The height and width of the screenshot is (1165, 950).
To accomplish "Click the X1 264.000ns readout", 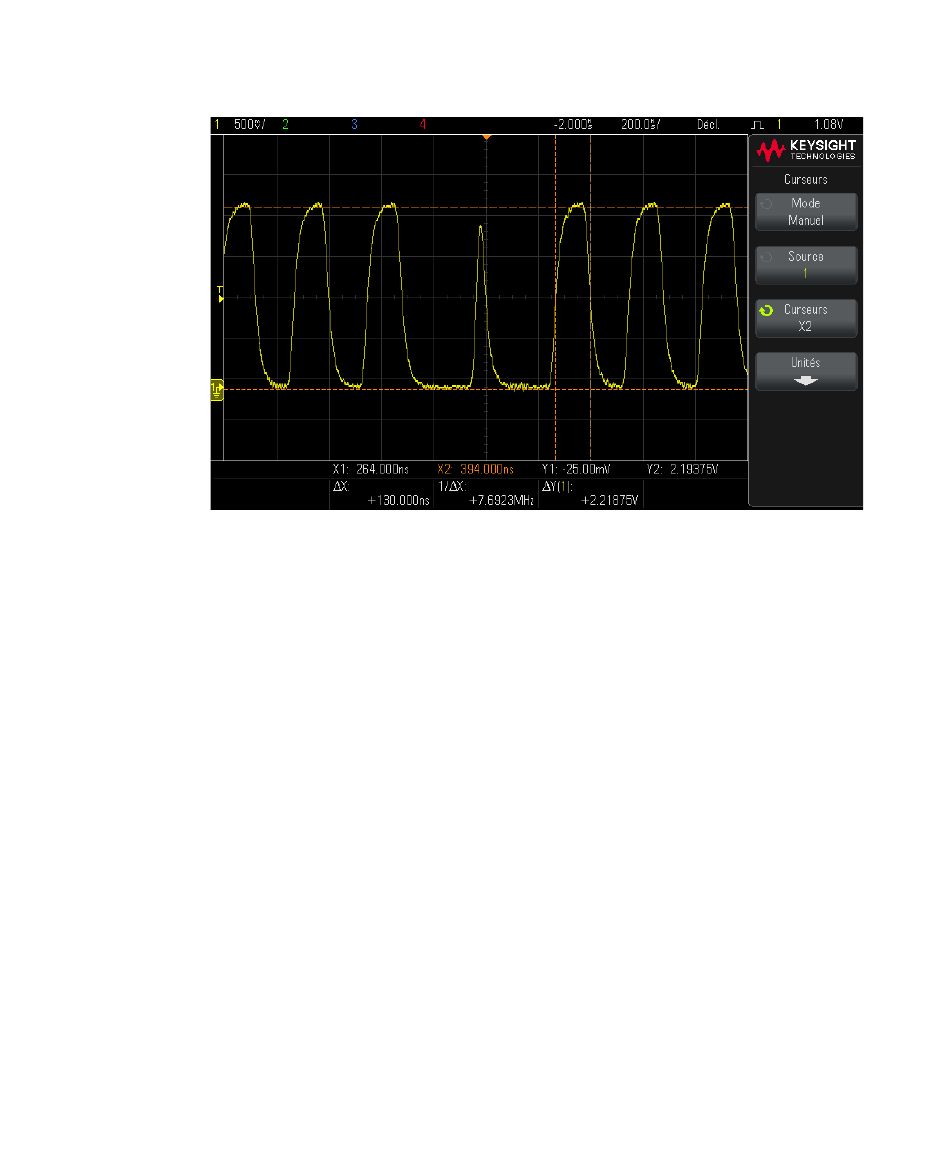I will (x=371, y=470).
